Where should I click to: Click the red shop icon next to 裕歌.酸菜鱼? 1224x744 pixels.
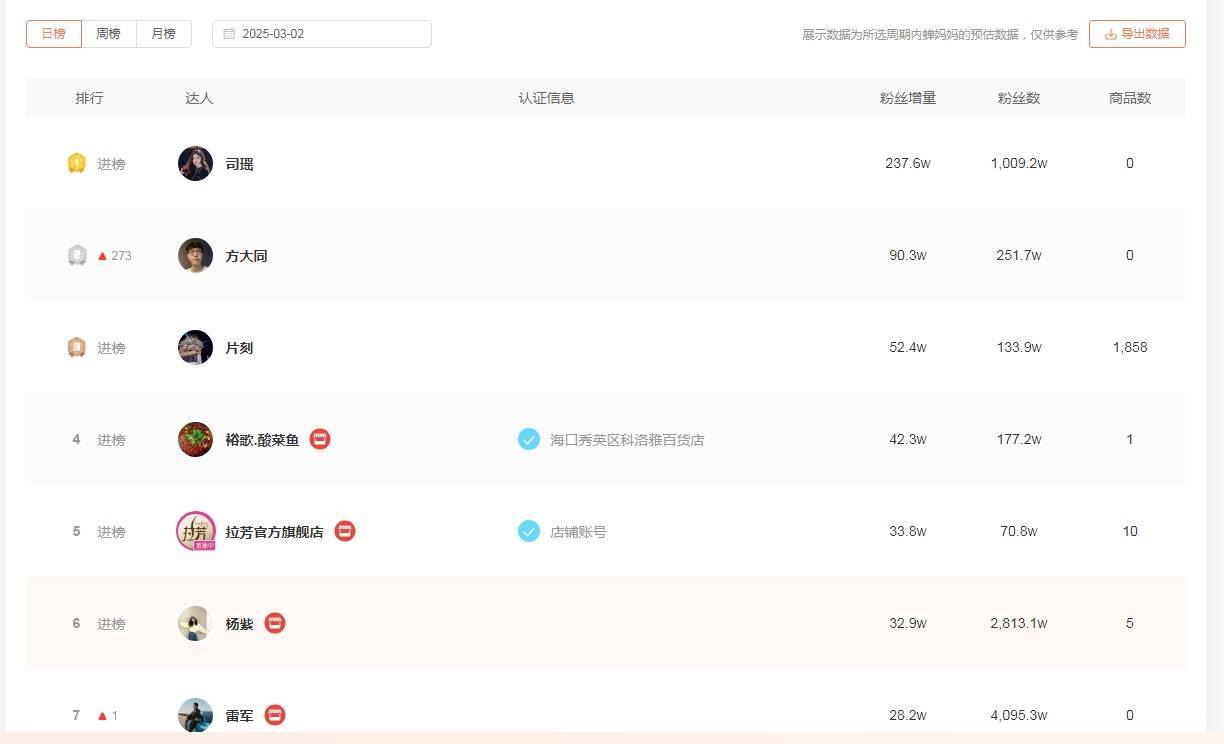click(319, 439)
